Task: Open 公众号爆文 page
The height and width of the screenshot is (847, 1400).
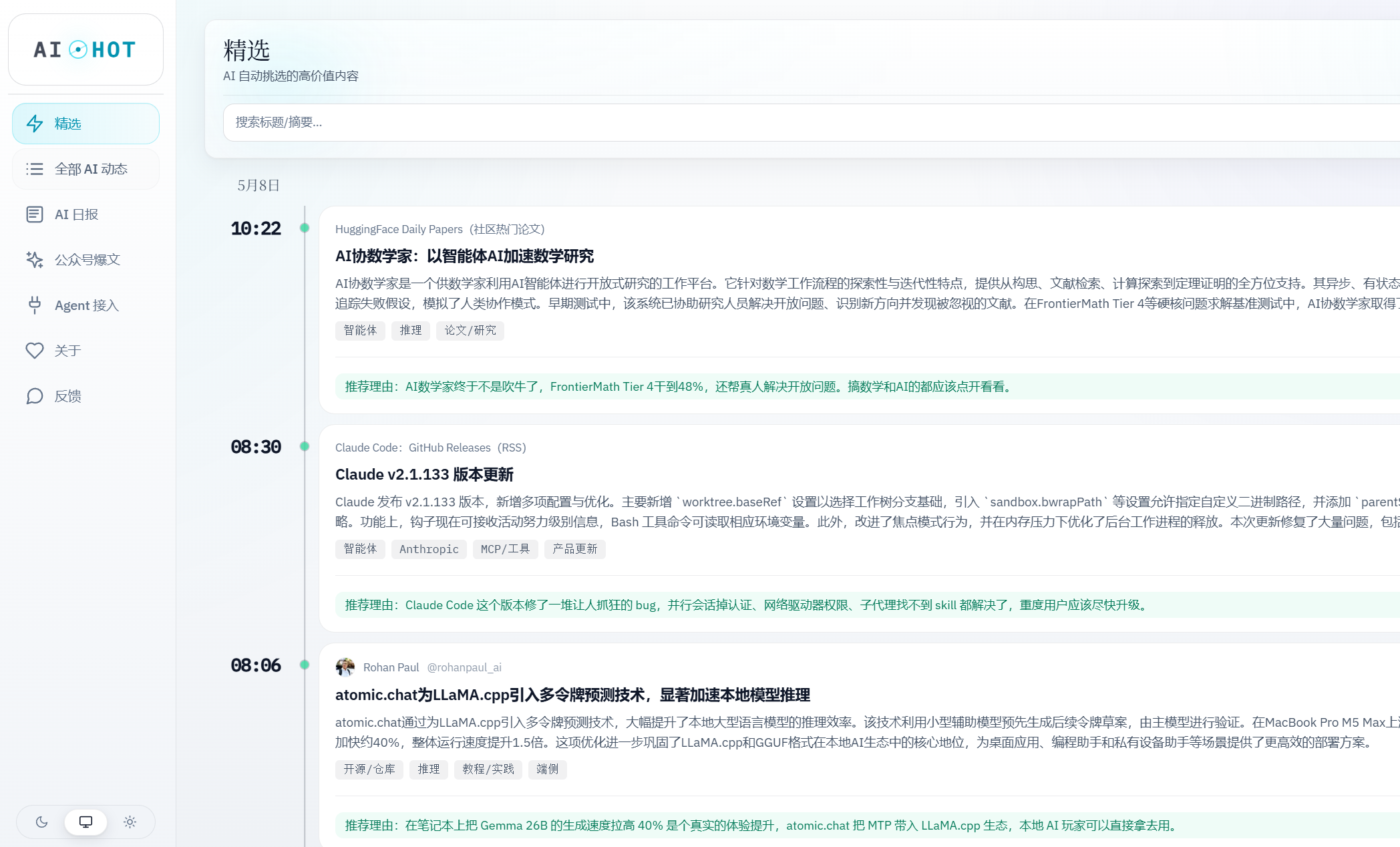Action: 85,260
